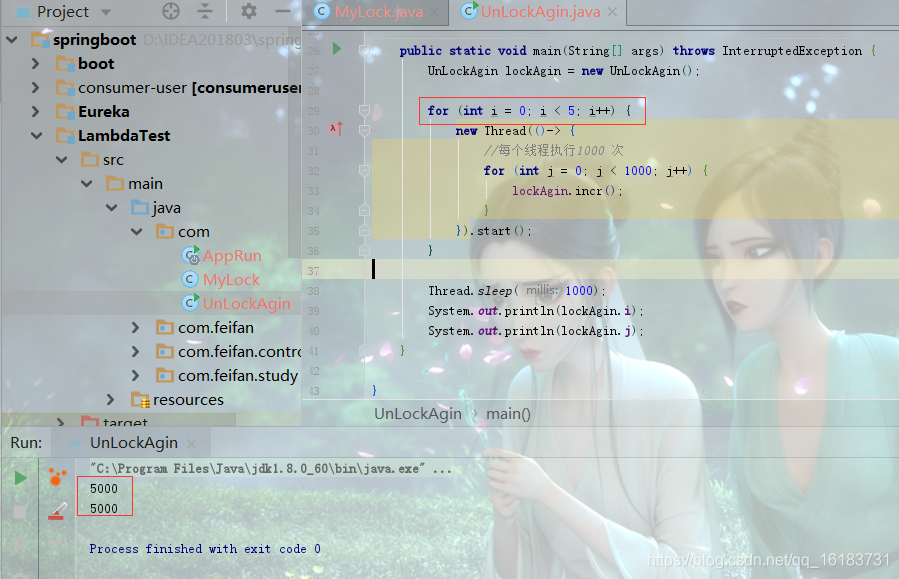Switch to the MyLock.java tab
Screen dimensions: 899x579
tap(378, 11)
